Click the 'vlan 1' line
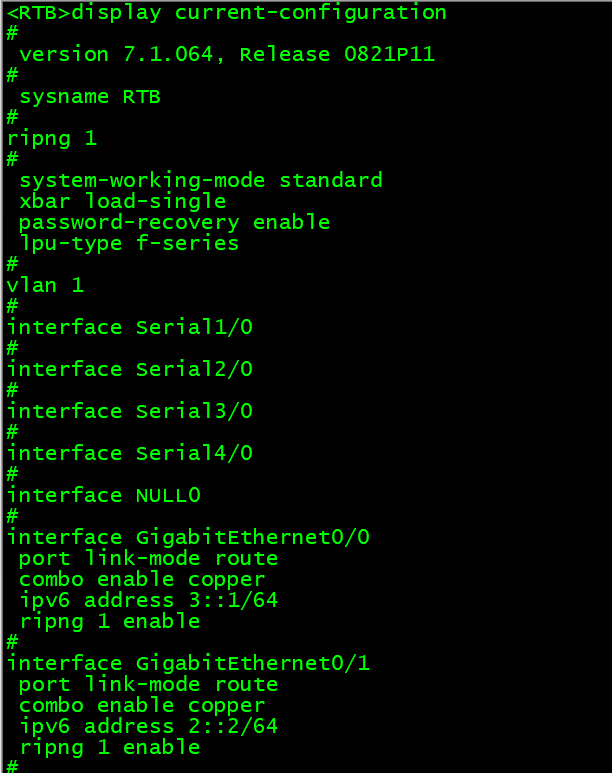 coord(45,286)
